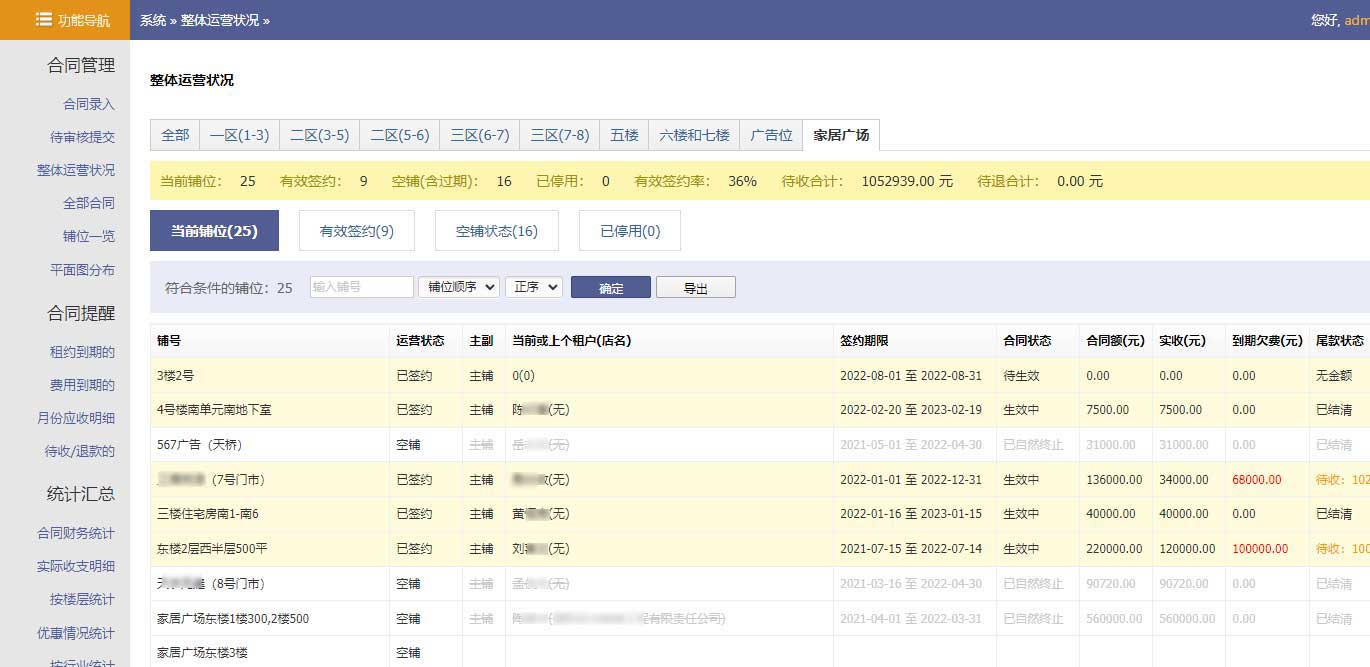Switch to the 二区(5-6) tab
Viewport: 1370px width, 667px height.
[x=400, y=135]
